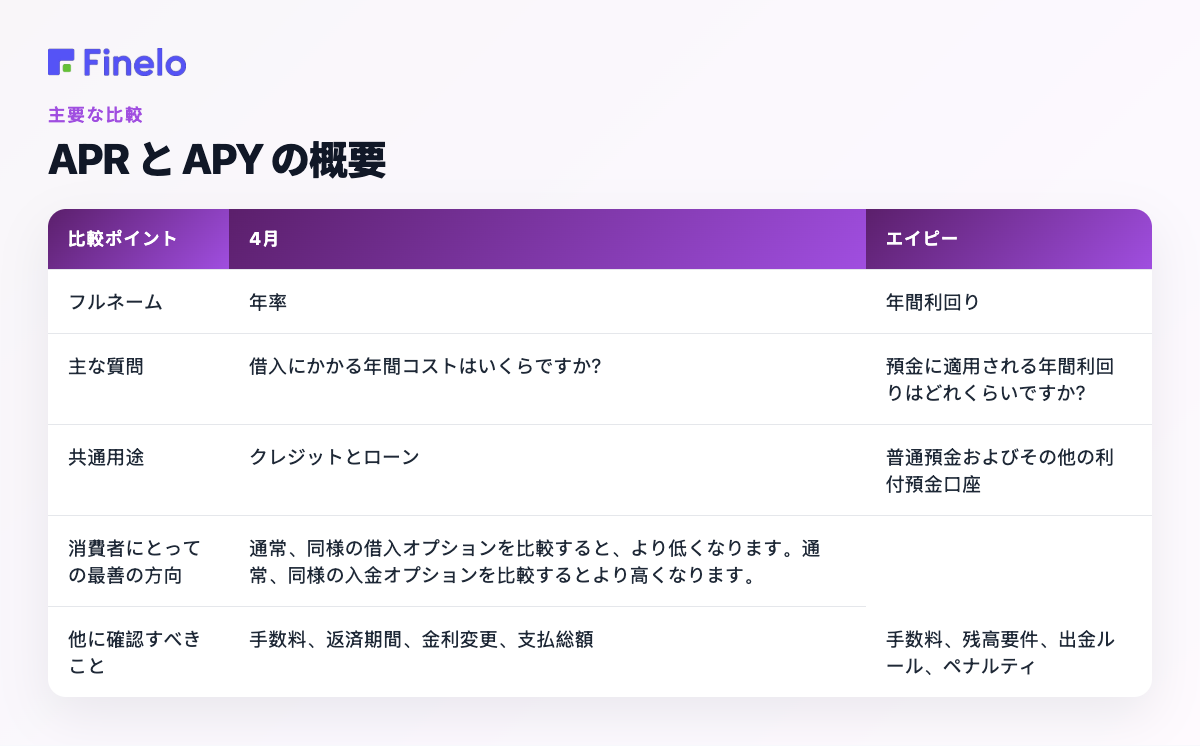Viewport: 1200px width, 746px height.
Task: Click the Finelo brand name text
Action: (x=135, y=62)
